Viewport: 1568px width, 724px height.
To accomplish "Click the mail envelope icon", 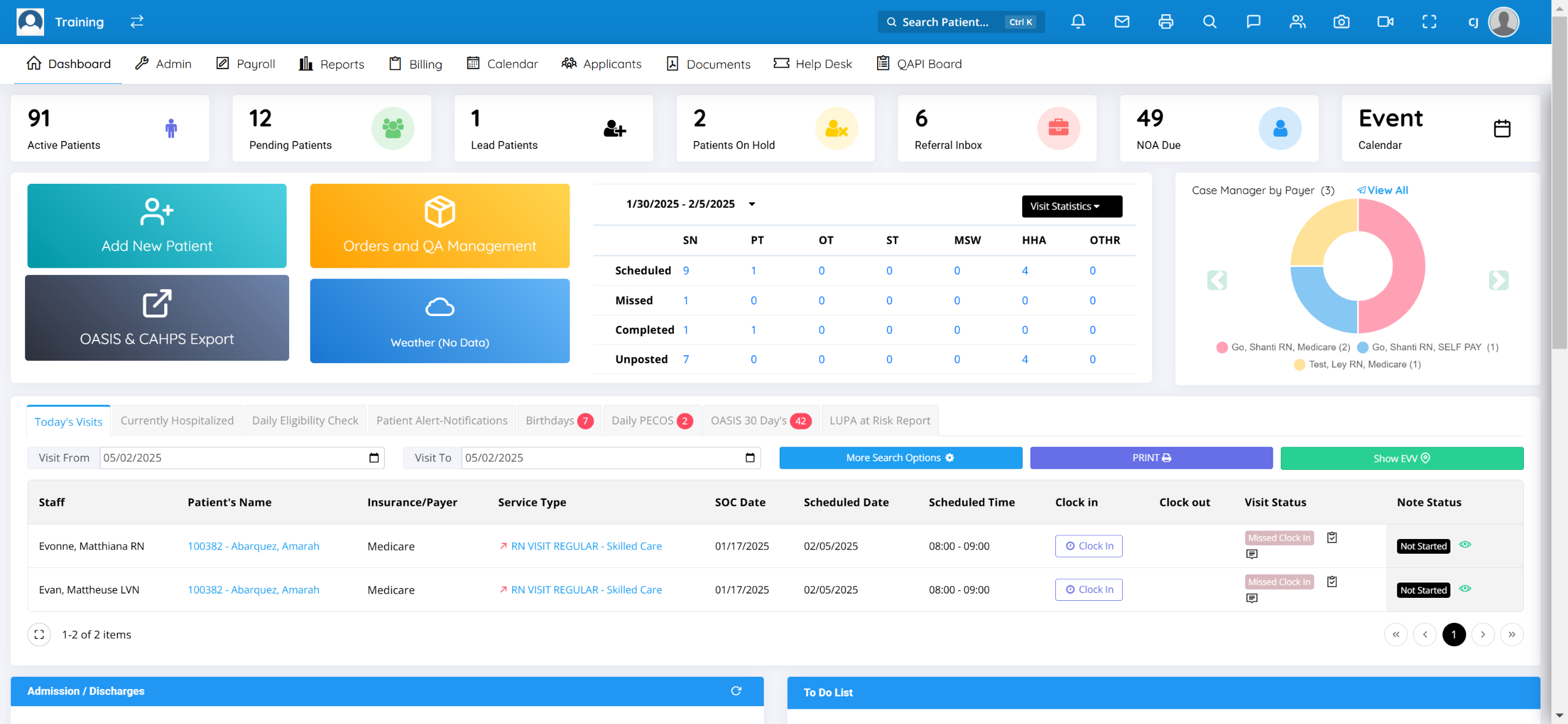I will (1121, 22).
